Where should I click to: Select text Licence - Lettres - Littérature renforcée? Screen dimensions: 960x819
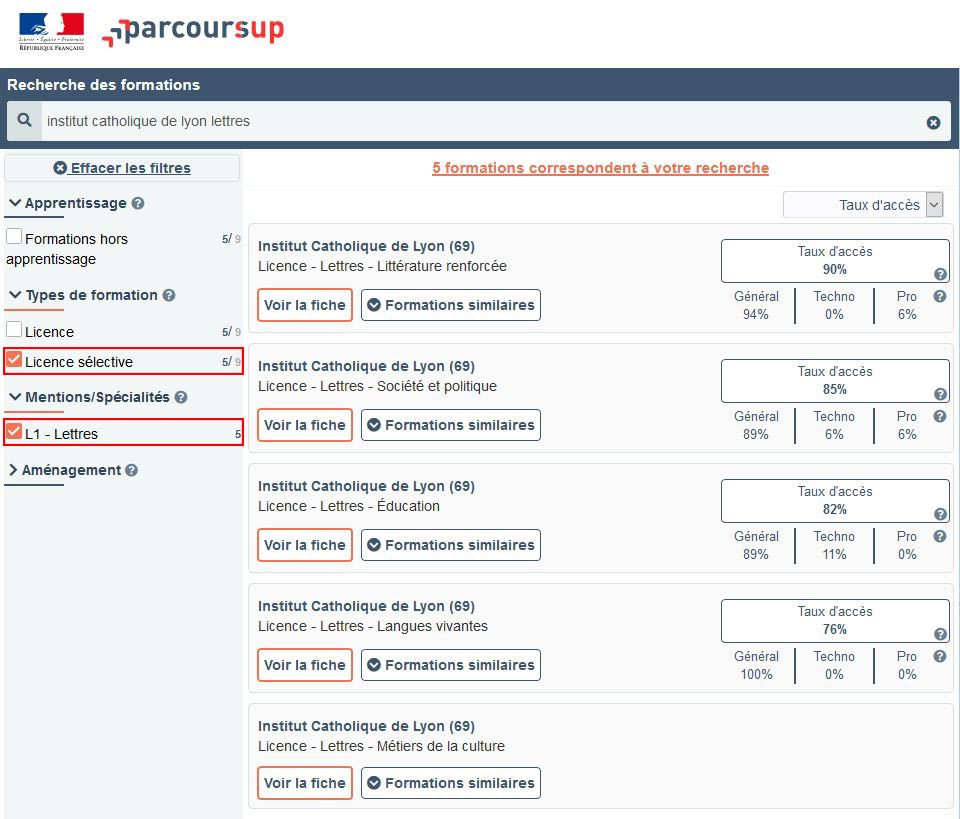382,266
